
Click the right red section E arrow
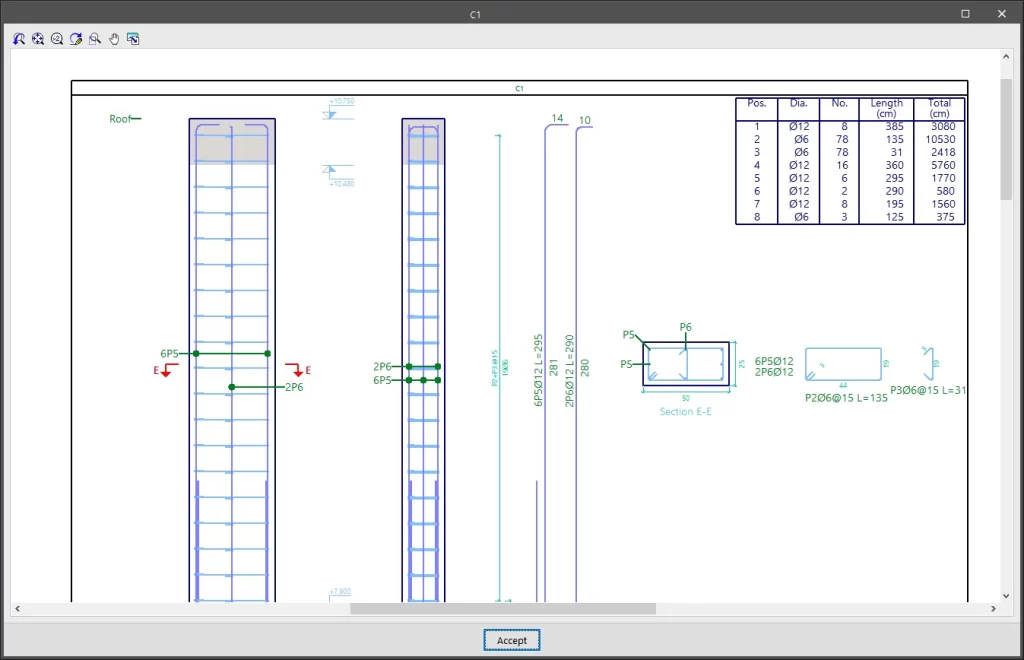pos(298,370)
